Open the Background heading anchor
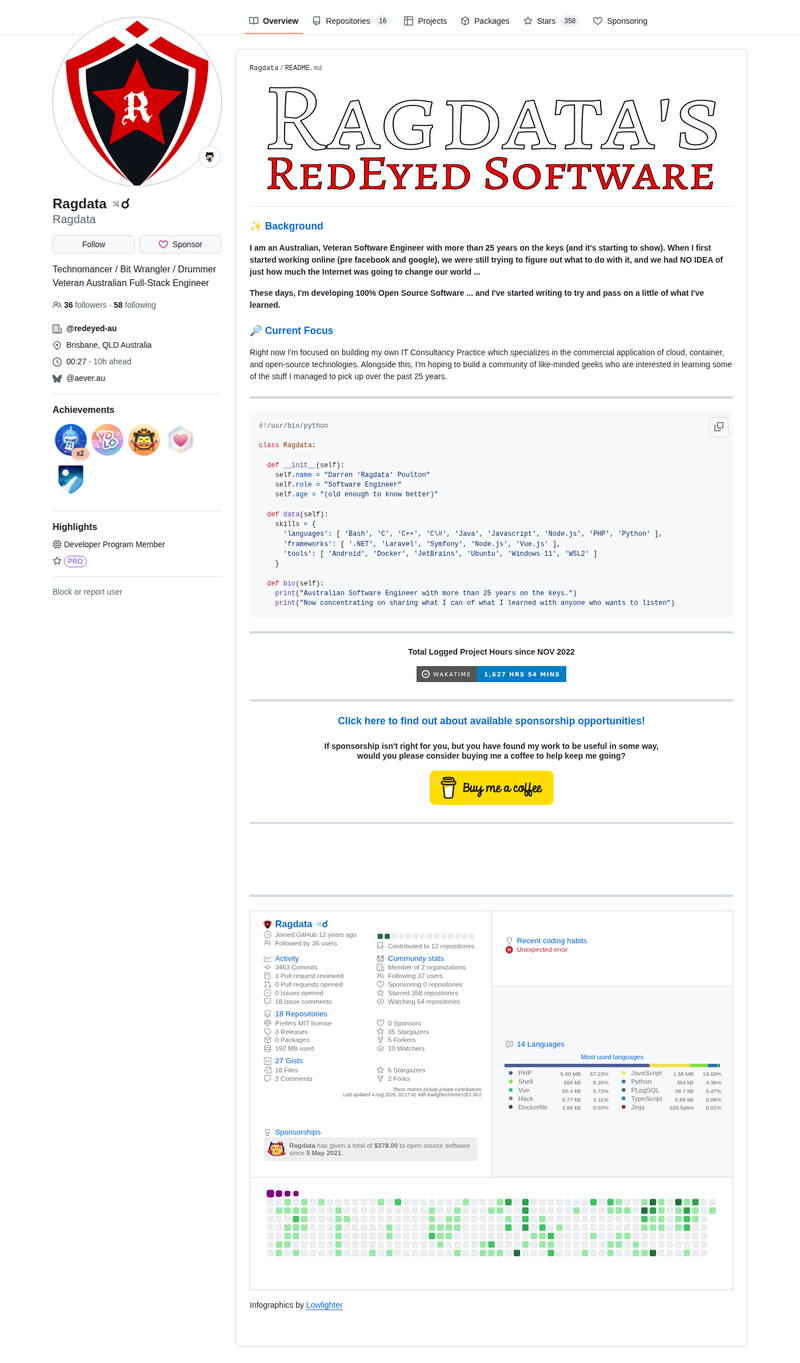 coord(294,226)
